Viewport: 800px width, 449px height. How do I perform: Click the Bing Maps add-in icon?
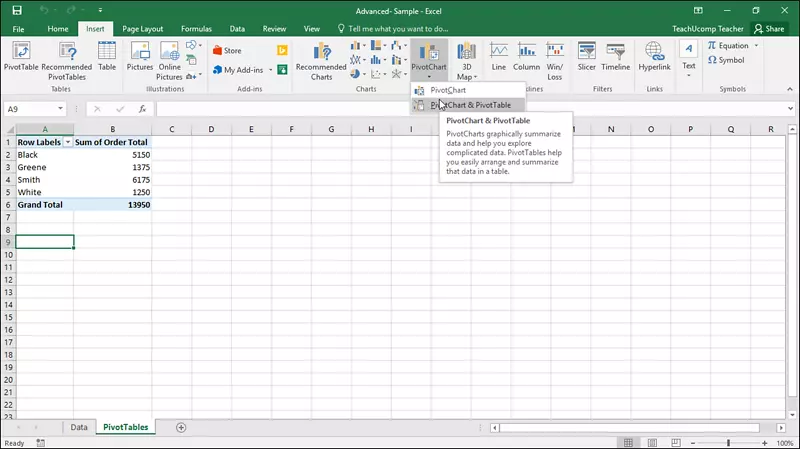(282, 50)
